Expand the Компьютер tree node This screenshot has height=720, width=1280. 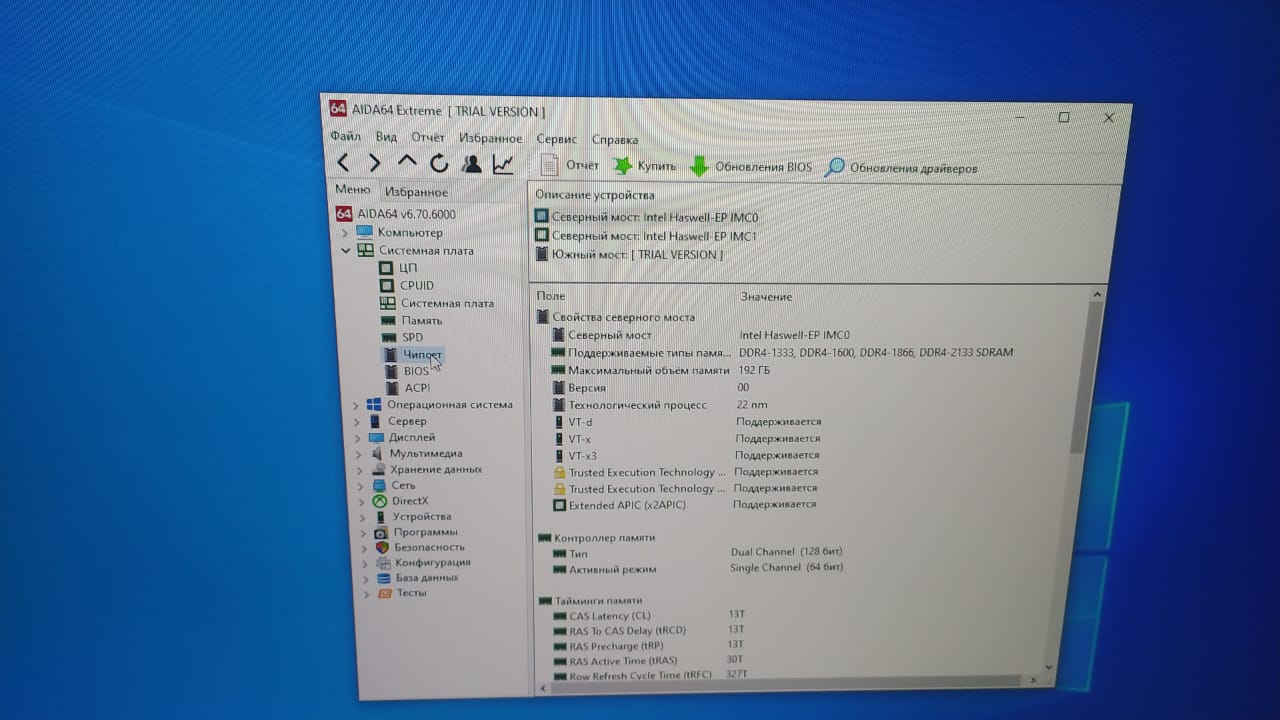(345, 233)
